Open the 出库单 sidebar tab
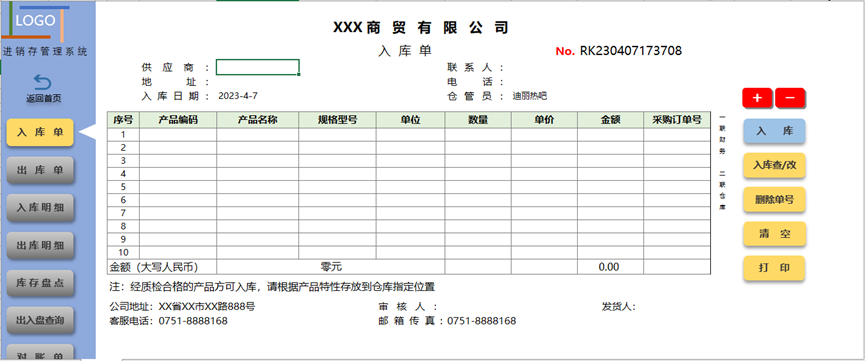 40,170
